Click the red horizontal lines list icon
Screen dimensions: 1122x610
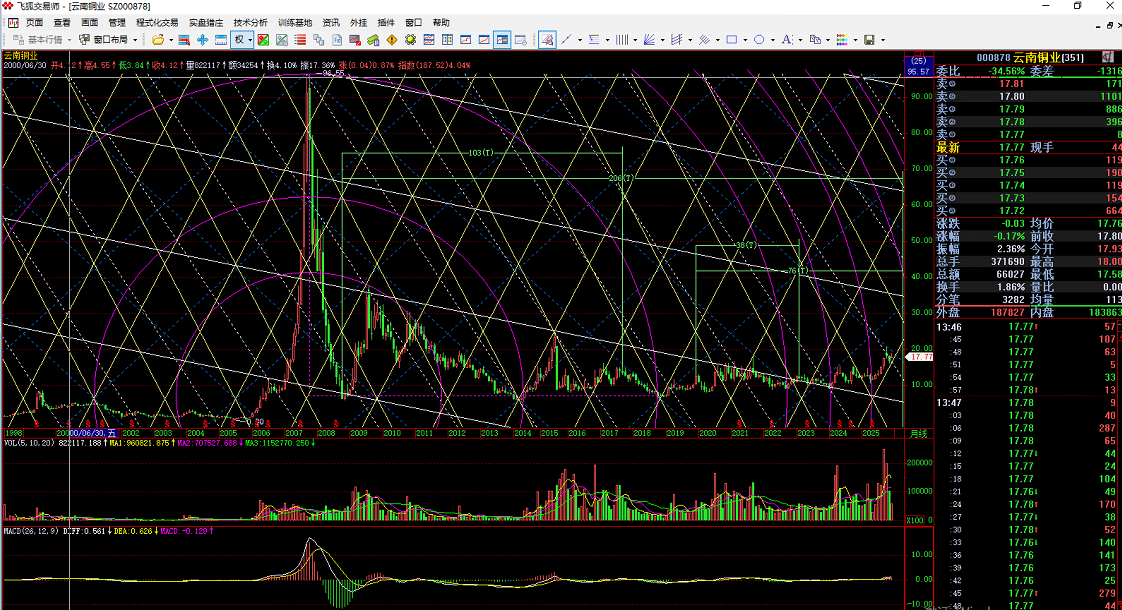(x=301, y=40)
